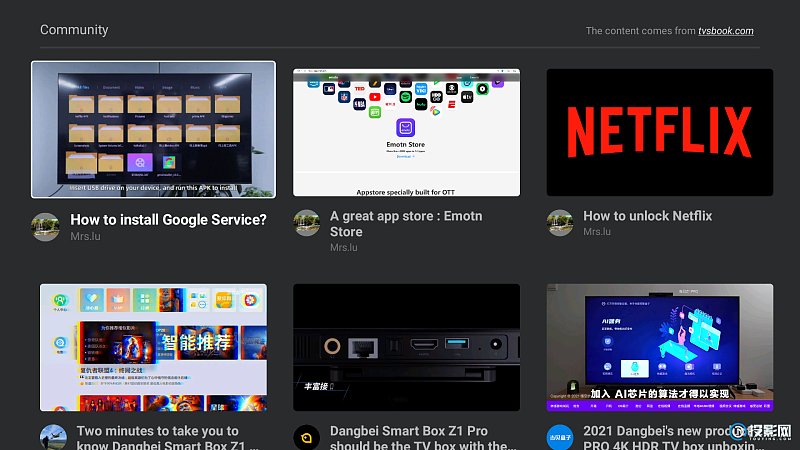Open the Netflix logo thumbnail
This screenshot has width=800, height=450.
[x=660, y=133]
